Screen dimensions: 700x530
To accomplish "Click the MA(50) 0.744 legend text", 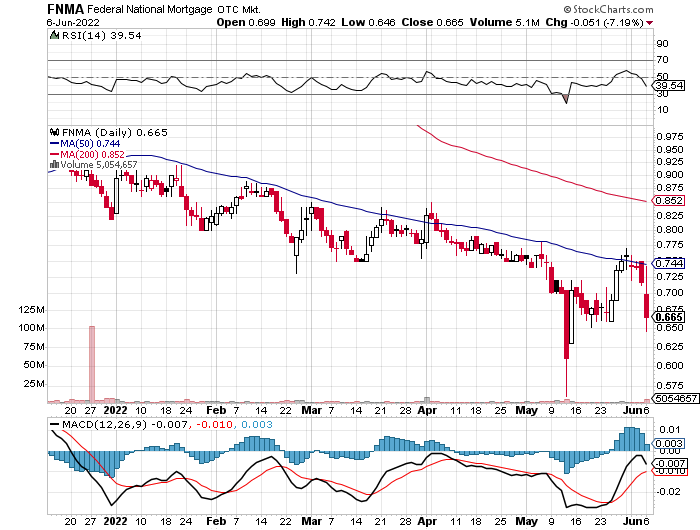I will [90, 144].
